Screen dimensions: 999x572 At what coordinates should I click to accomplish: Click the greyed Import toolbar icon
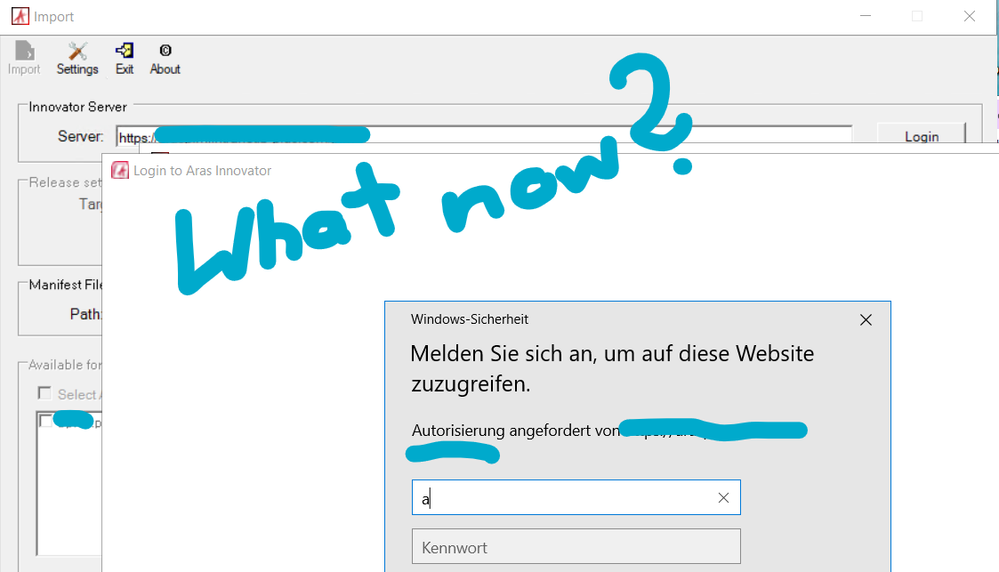point(24,58)
